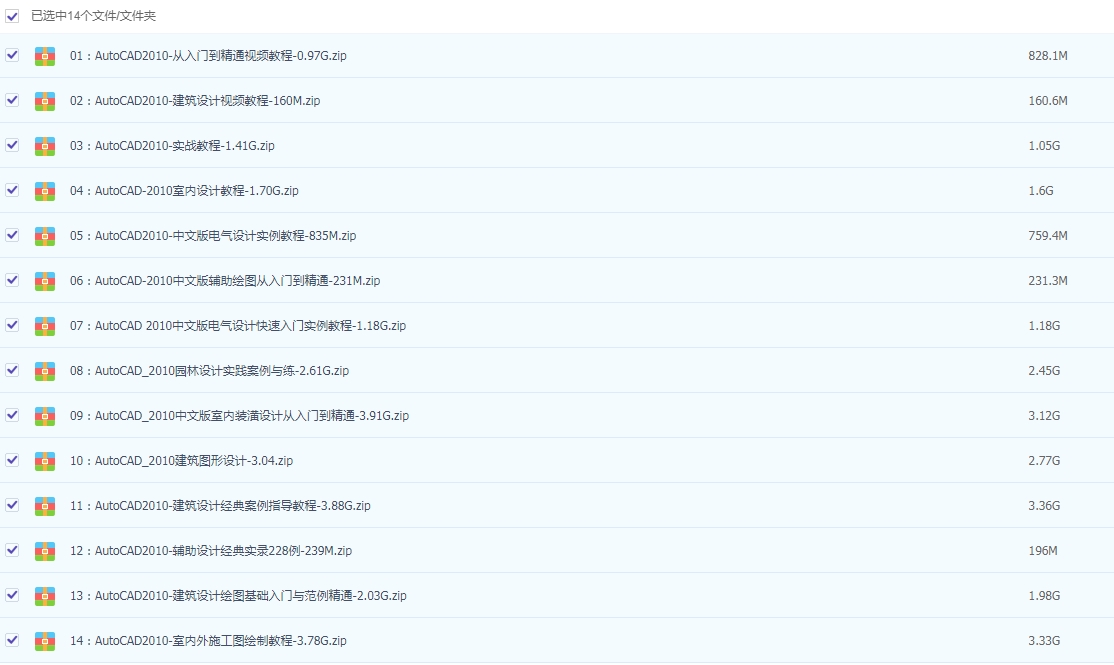Uncheck the box for 12 辅助设计经典实录228例
Viewport: 1114px width, 665px height.
[x=12, y=550]
